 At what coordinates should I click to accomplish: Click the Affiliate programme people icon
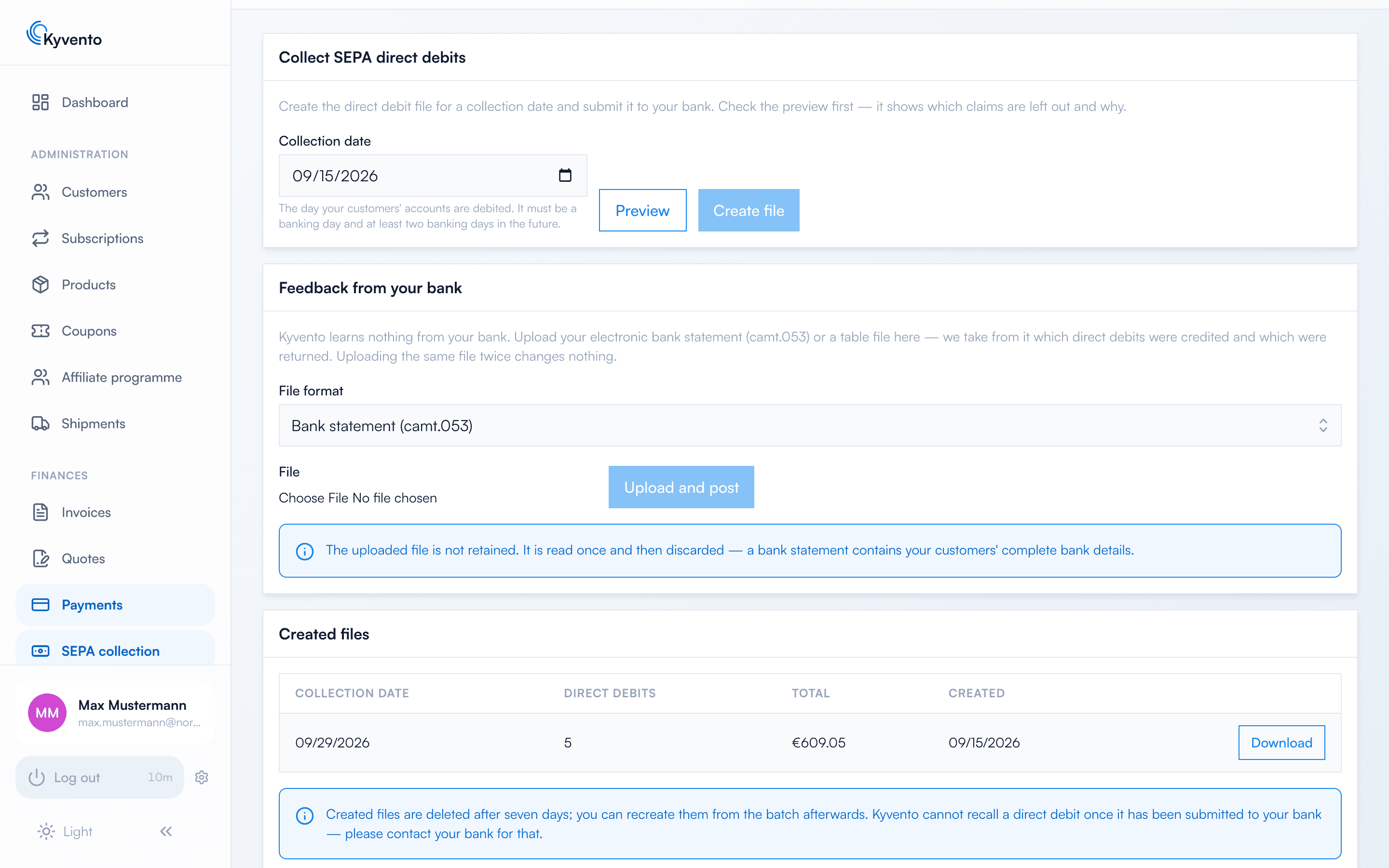tap(40, 377)
